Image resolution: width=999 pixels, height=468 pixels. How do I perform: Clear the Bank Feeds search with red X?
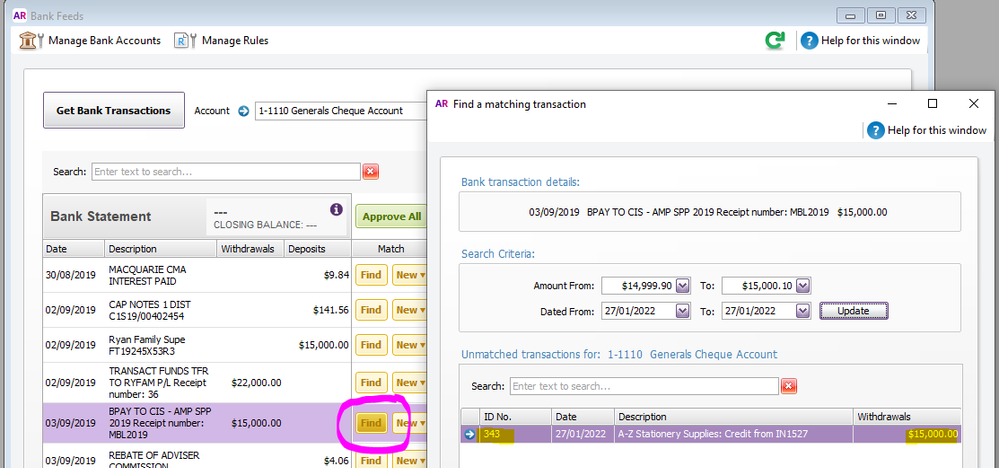click(371, 172)
